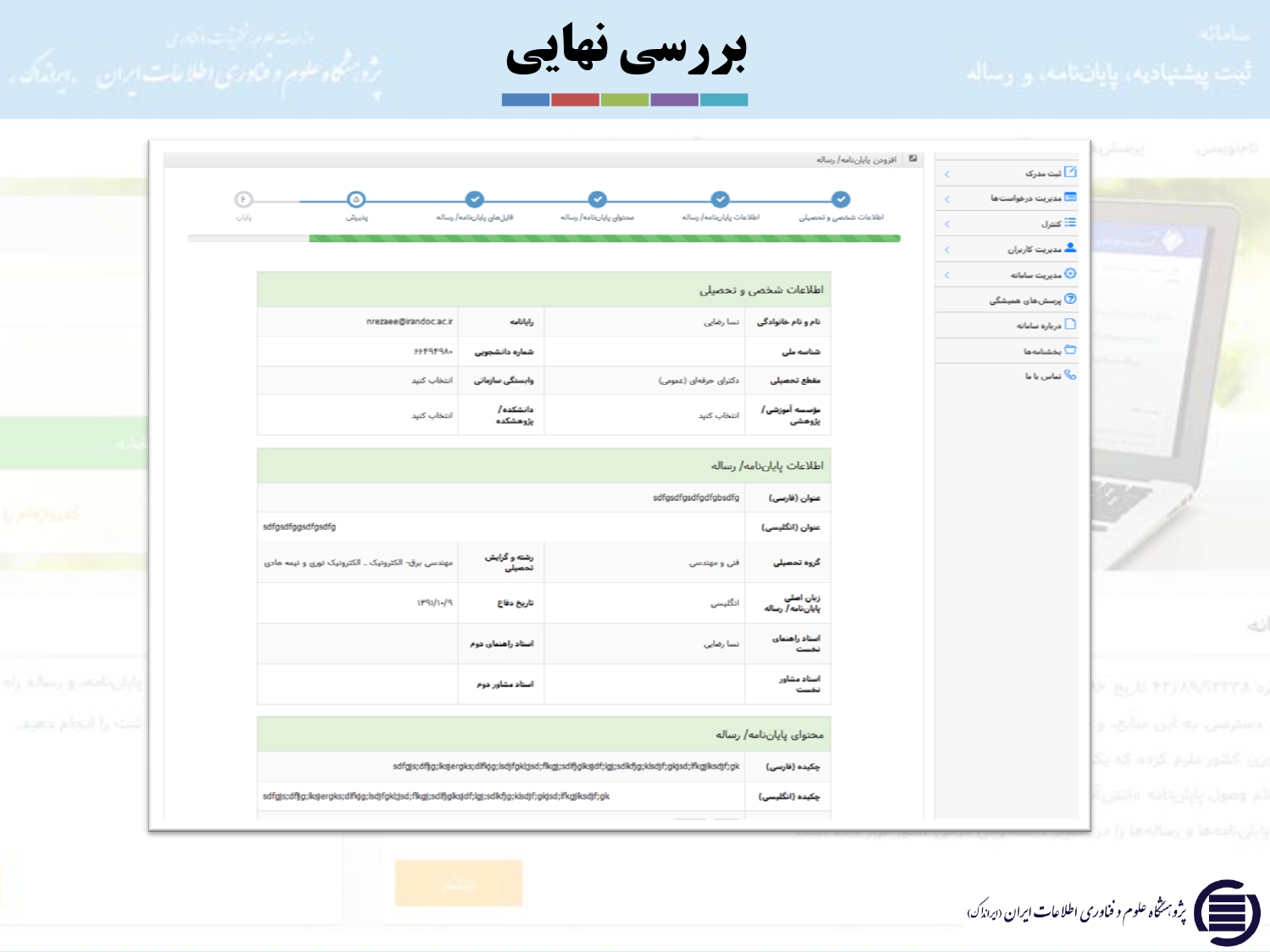This screenshot has height=952, width=1270.
Task: Open the بخشنامه‌ها sidebar menu item
Action: pyautogui.click(x=1007, y=350)
